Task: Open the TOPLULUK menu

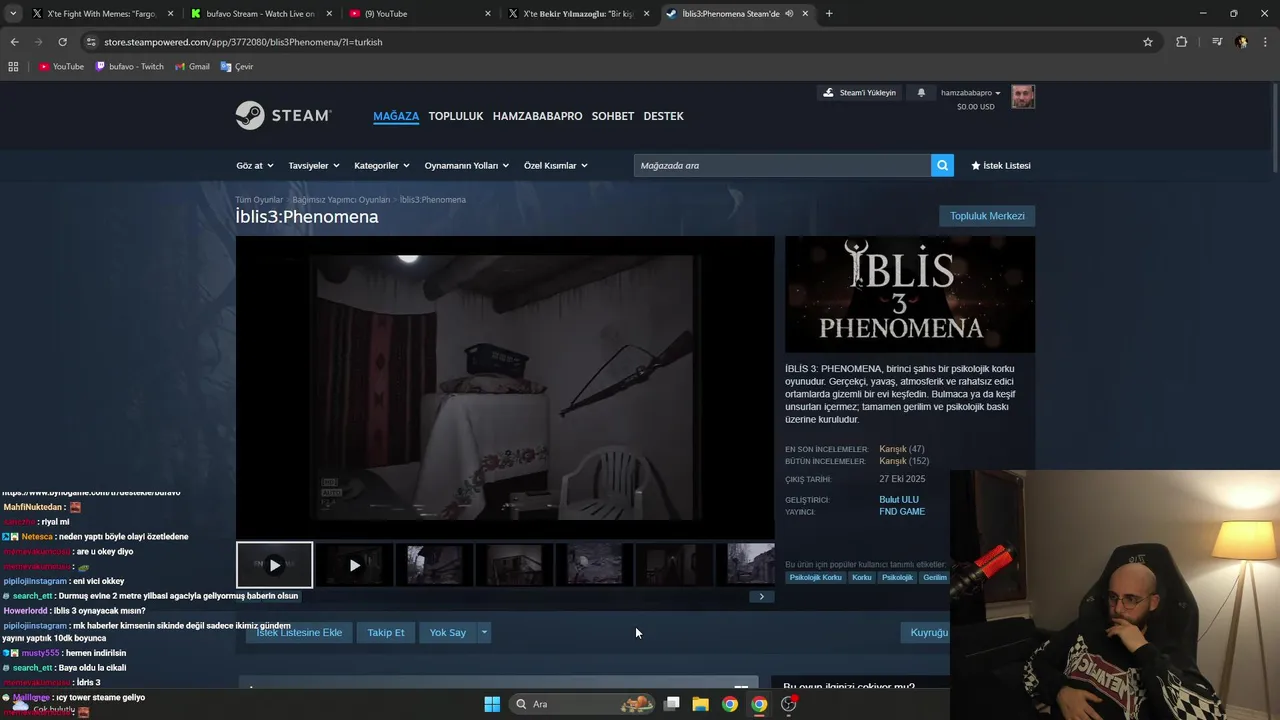Action: [456, 116]
